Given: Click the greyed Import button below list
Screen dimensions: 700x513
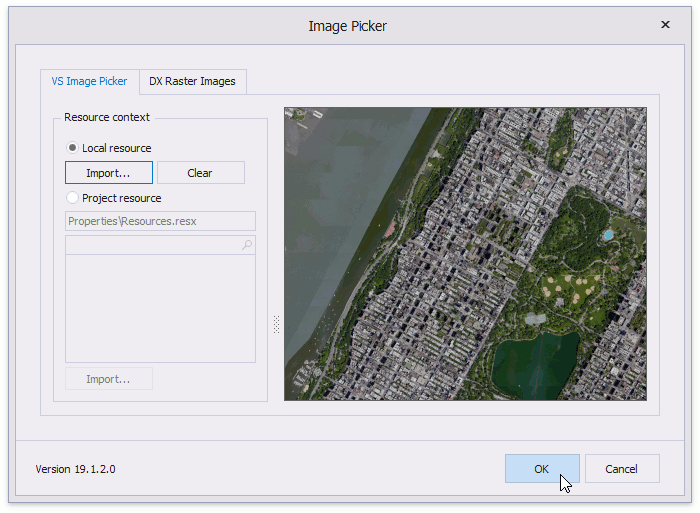Looking at the screenshot, I should [108, 379].
